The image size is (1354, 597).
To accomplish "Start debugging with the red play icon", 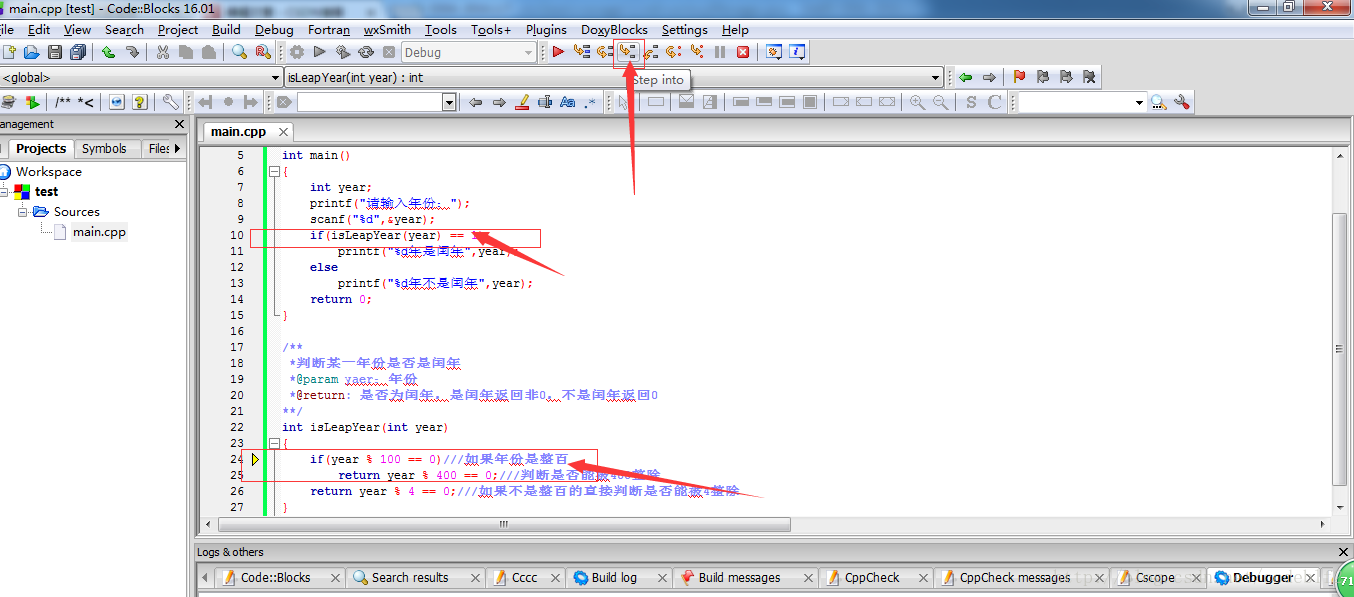I will [x=558, y=52].
